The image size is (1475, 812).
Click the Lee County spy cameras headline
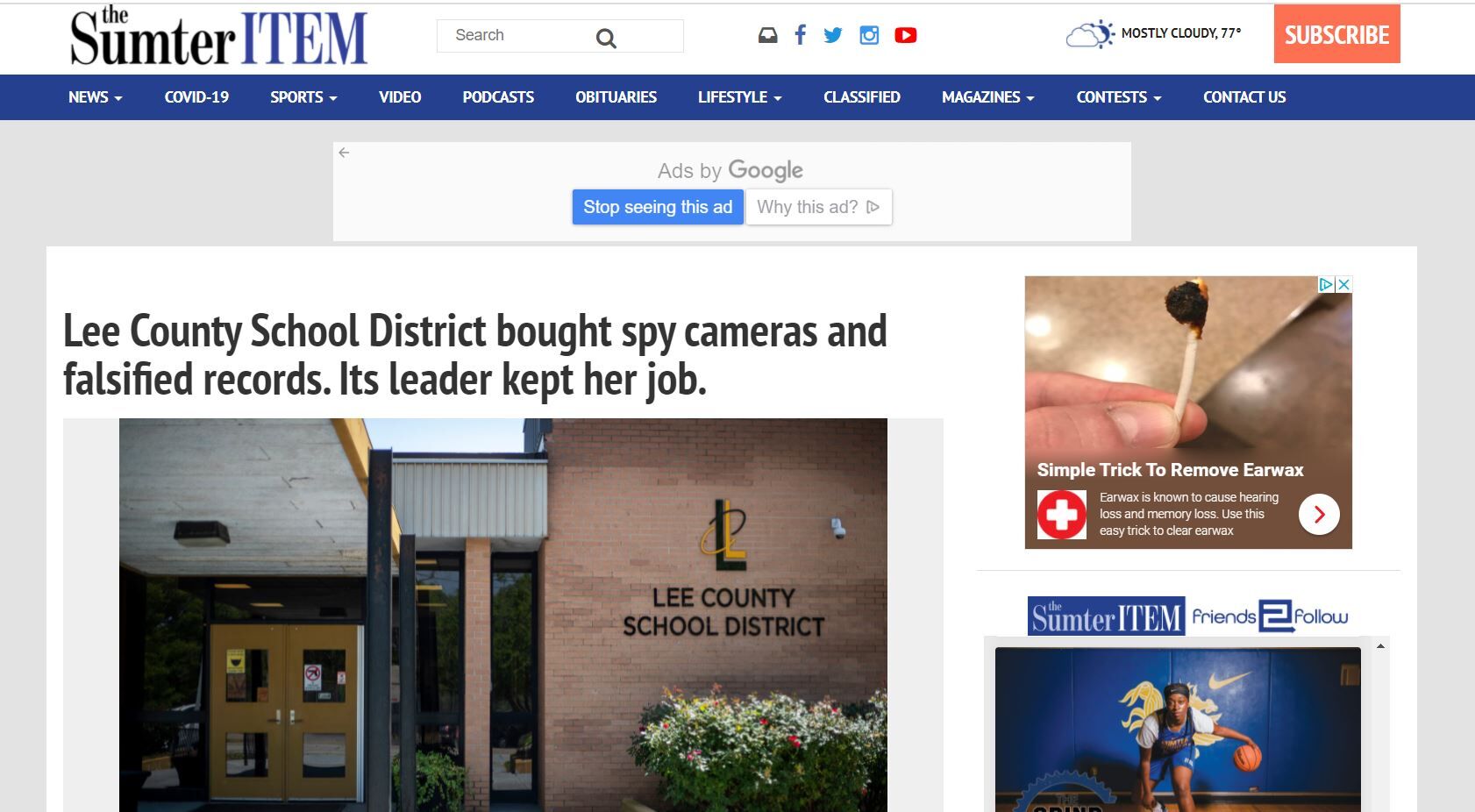pos(475,355)
